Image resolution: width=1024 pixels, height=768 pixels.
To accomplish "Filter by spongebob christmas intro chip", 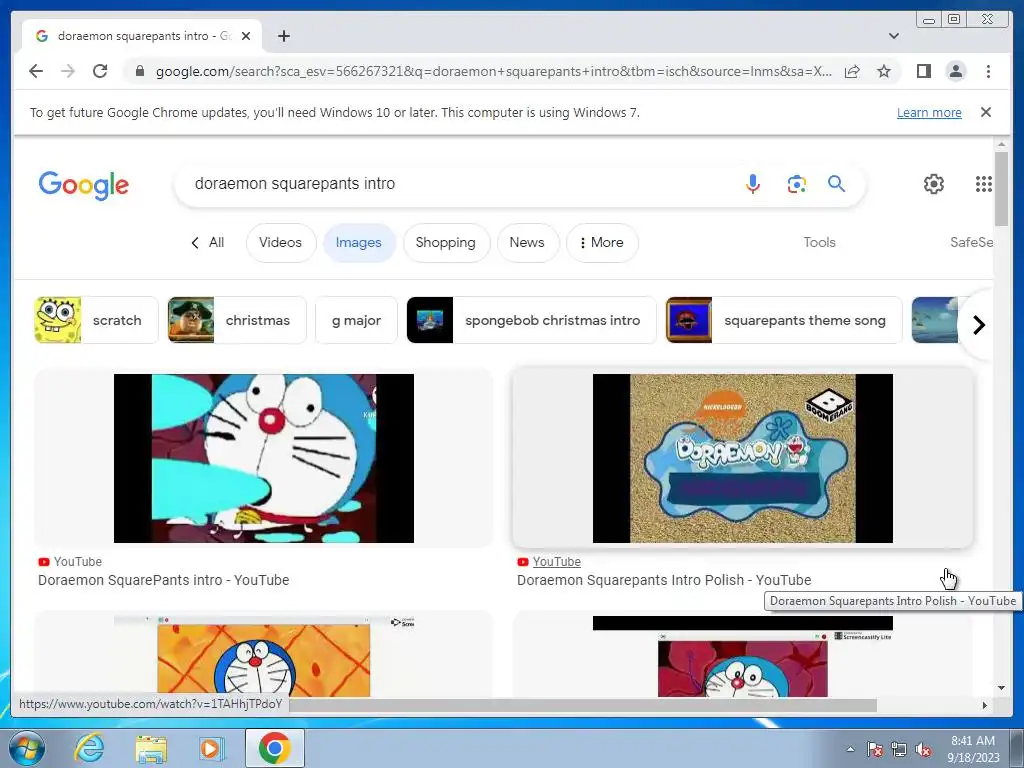I will pos(531,320).
